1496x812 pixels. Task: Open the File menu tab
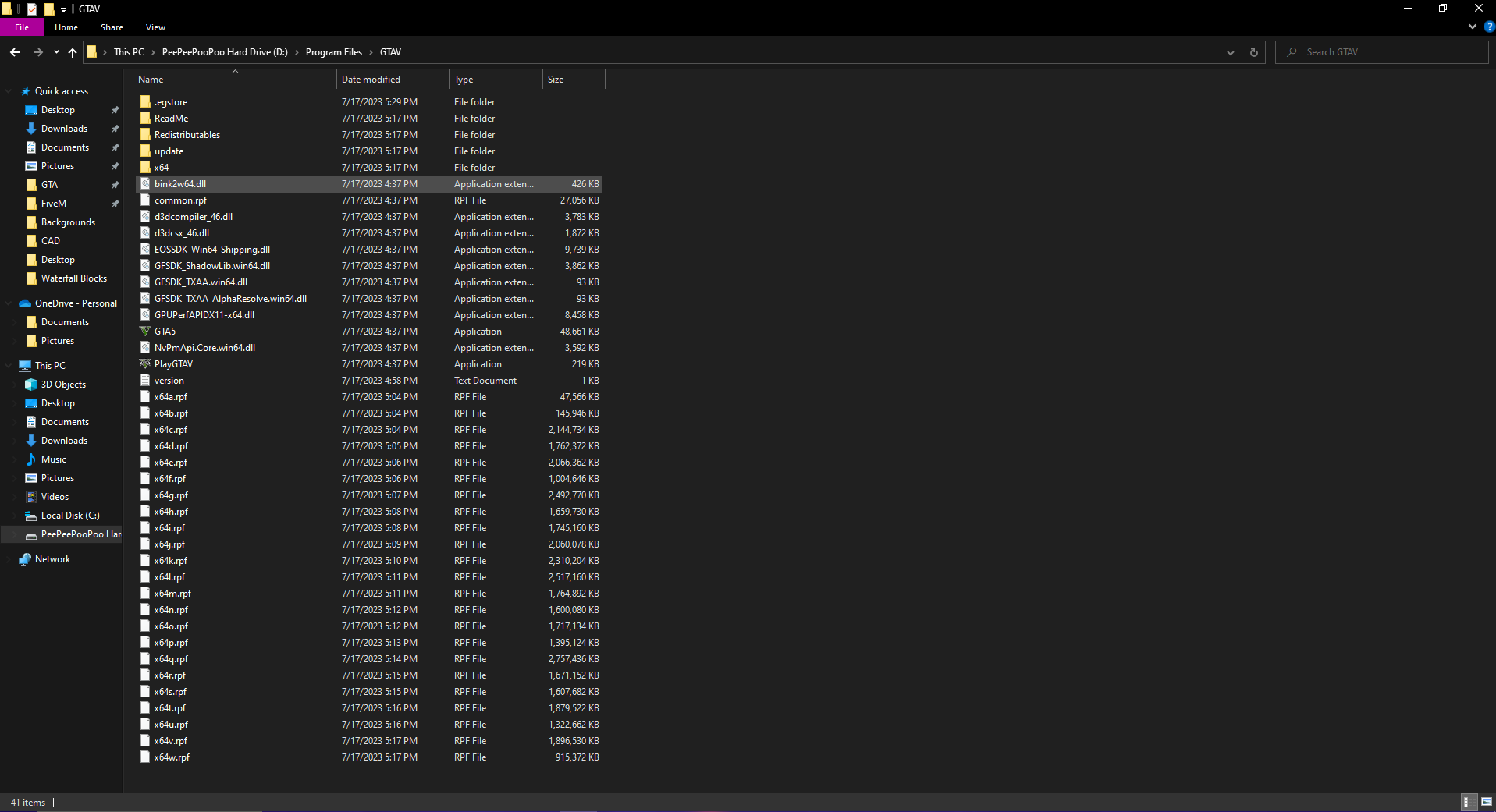pos(22,27)
